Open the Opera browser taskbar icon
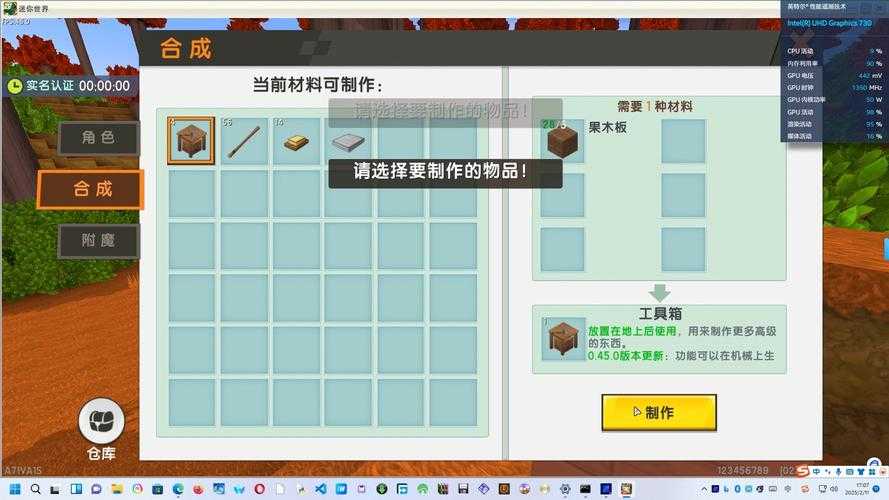 pos(259,489)
